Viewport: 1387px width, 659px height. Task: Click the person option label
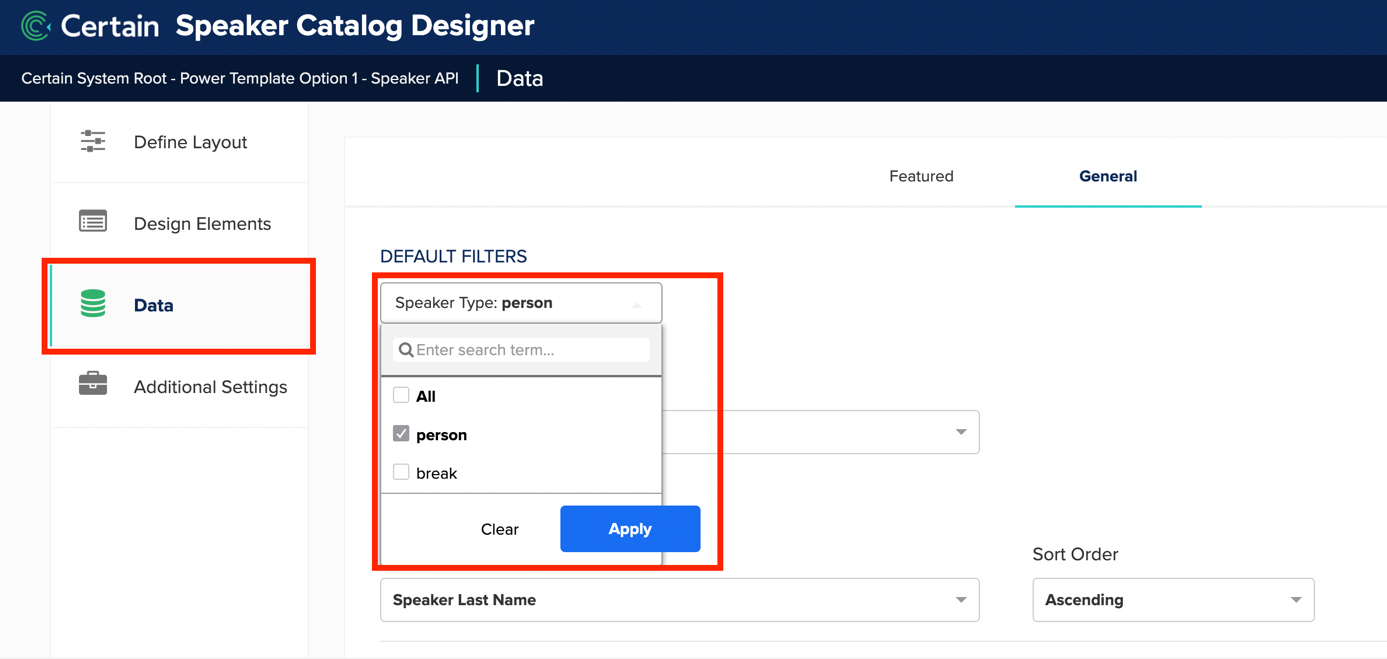click(x=441, y=435)
